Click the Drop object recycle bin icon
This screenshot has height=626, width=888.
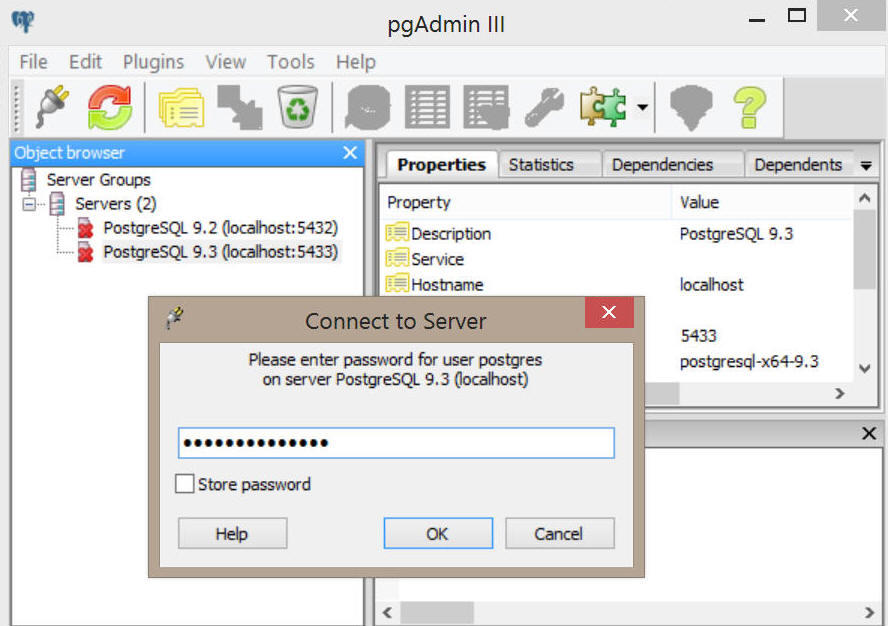[298, 107]
